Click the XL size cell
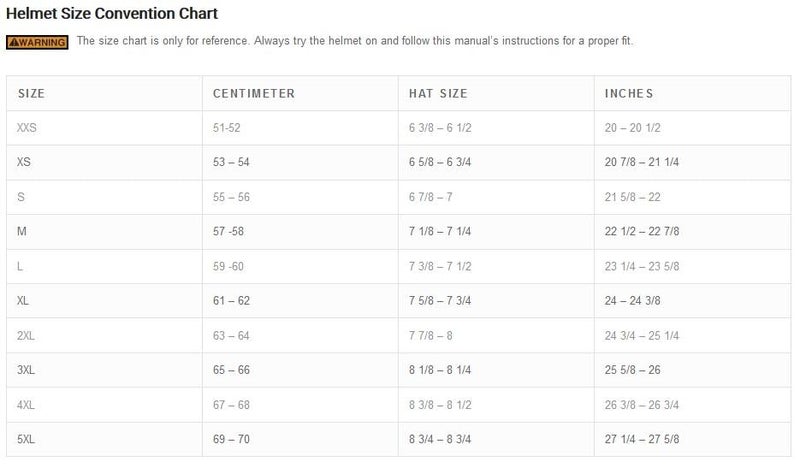 [23, 300]
